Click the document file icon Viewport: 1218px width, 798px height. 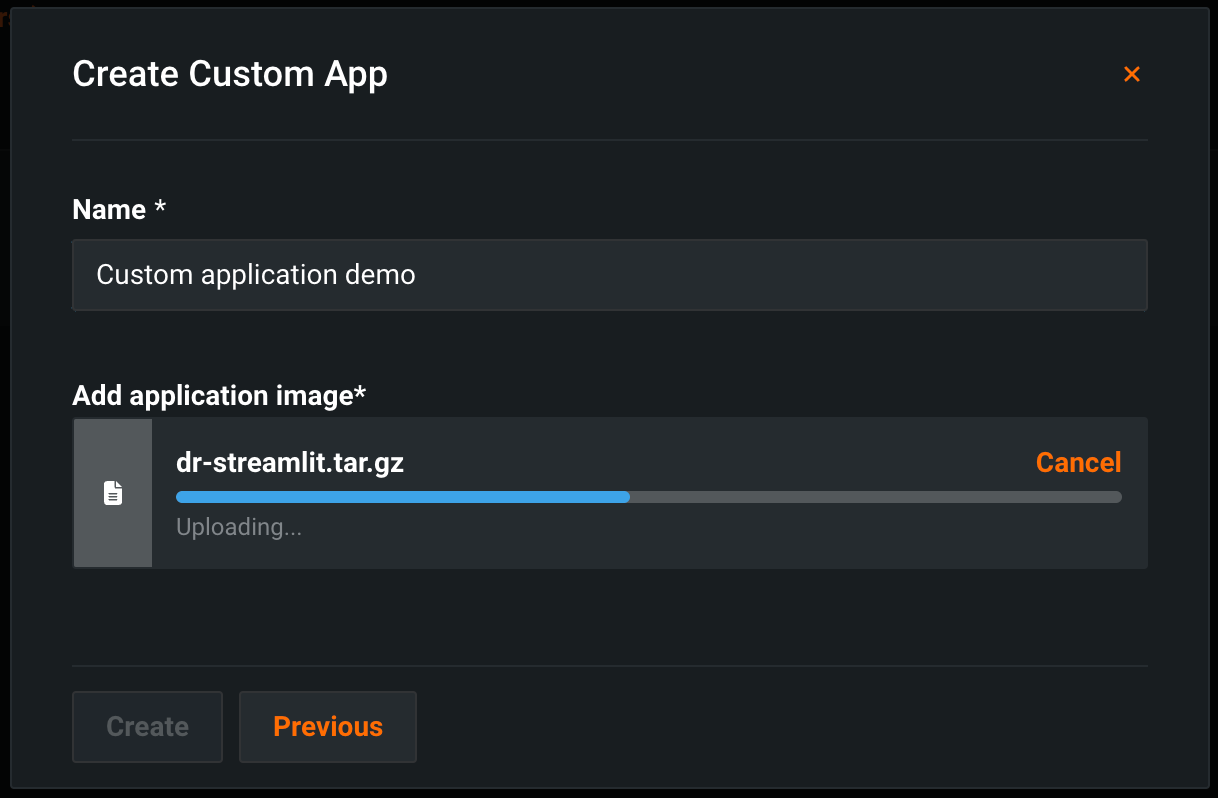click(113, 493)
